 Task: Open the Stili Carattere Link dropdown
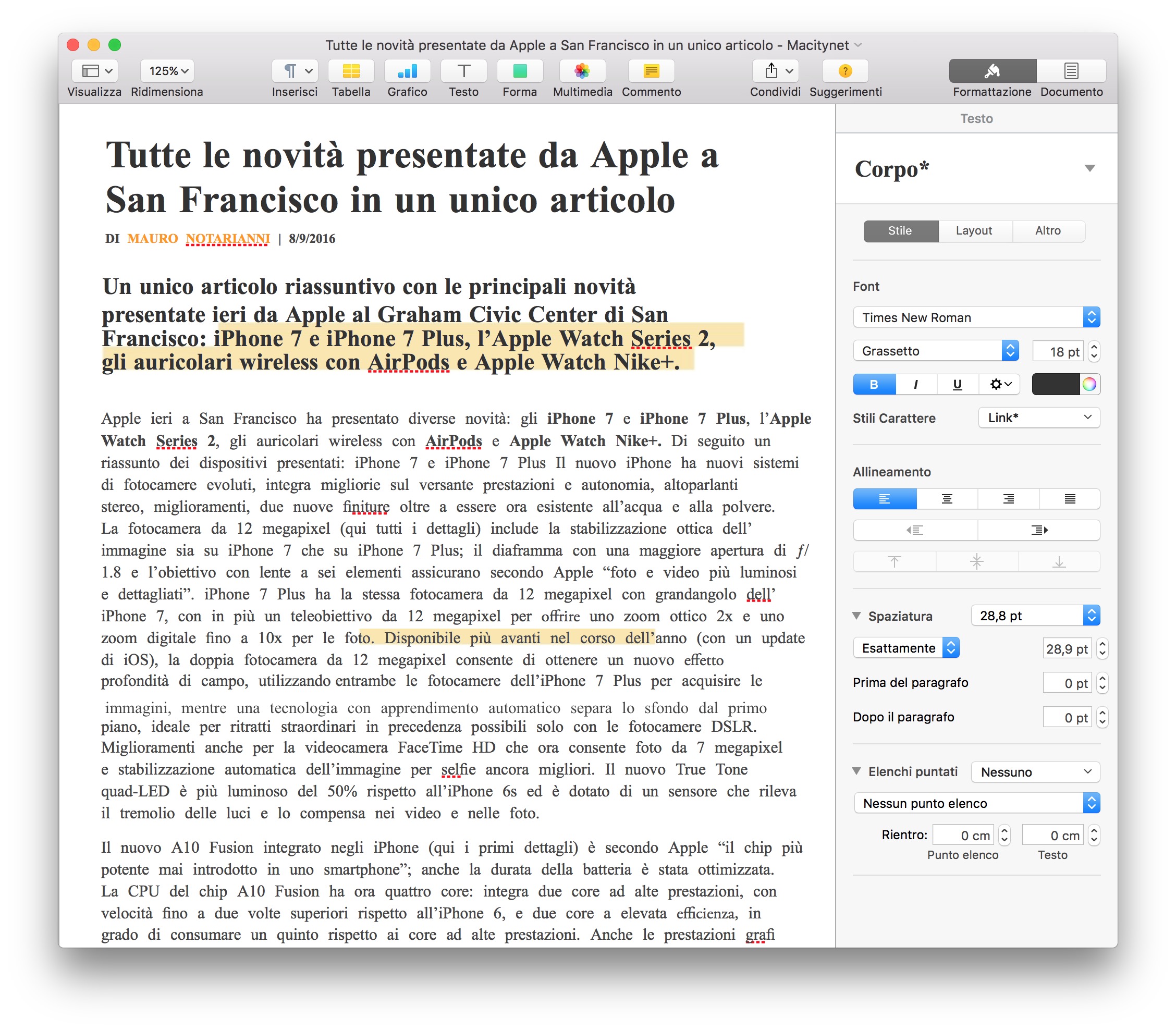point(1038,418)
